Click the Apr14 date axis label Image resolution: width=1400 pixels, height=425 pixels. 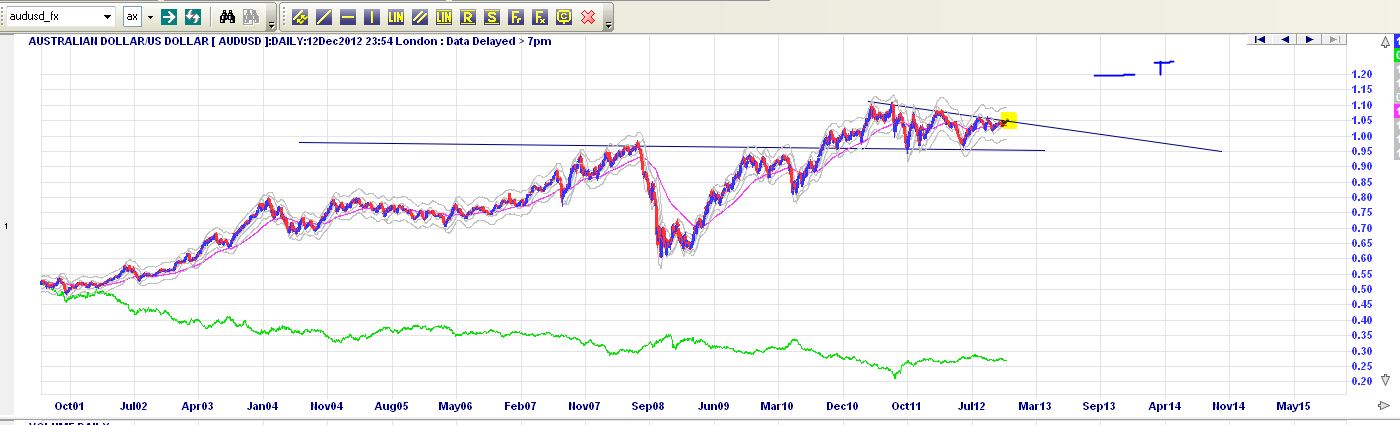[1164, 407]
